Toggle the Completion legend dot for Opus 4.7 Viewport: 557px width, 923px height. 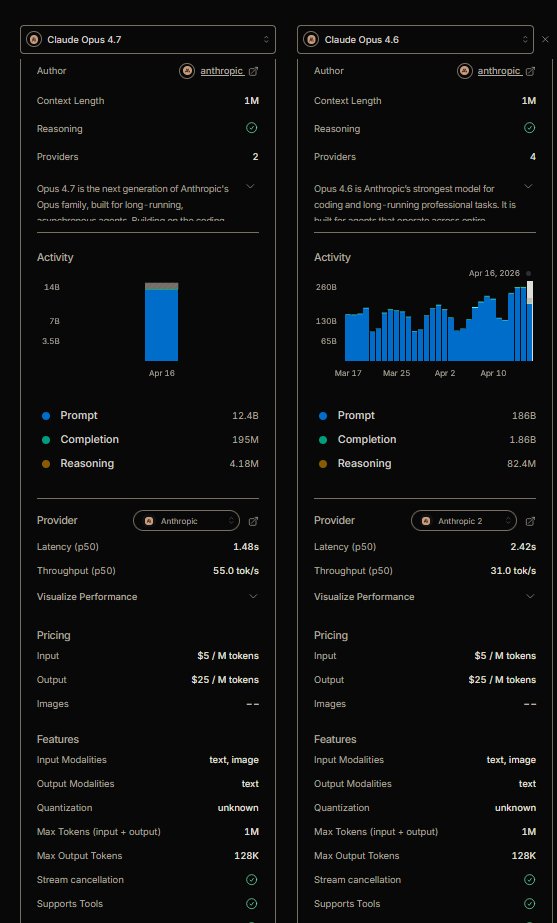pyautogui.click(x=46, y=440)
